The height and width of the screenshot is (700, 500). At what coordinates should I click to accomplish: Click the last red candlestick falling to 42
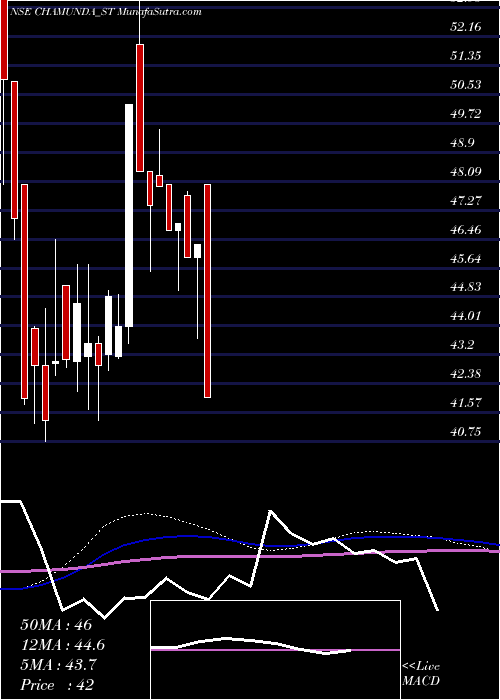click(208, 291)
